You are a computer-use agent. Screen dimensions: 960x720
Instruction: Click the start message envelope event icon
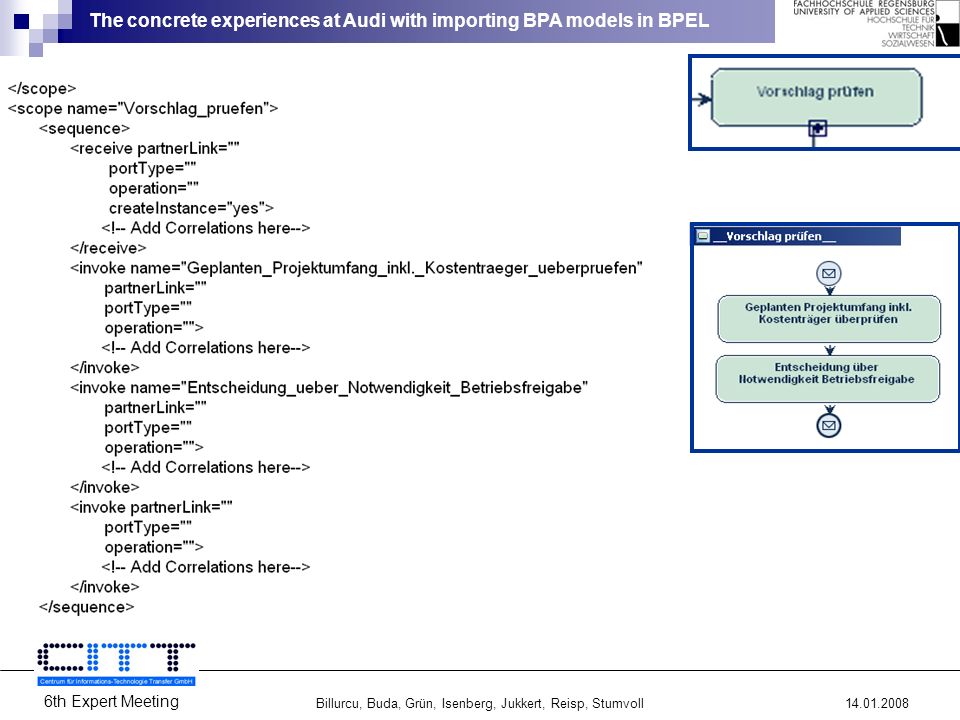[x=828, y=274]
